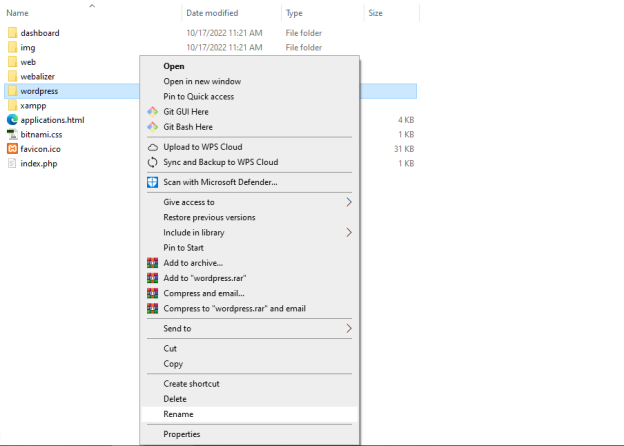Image resolution: width=624 pixels, height=446 pixels.
Task: Click the WinRAR icon beside Add to archive
Action: point(152,263)
